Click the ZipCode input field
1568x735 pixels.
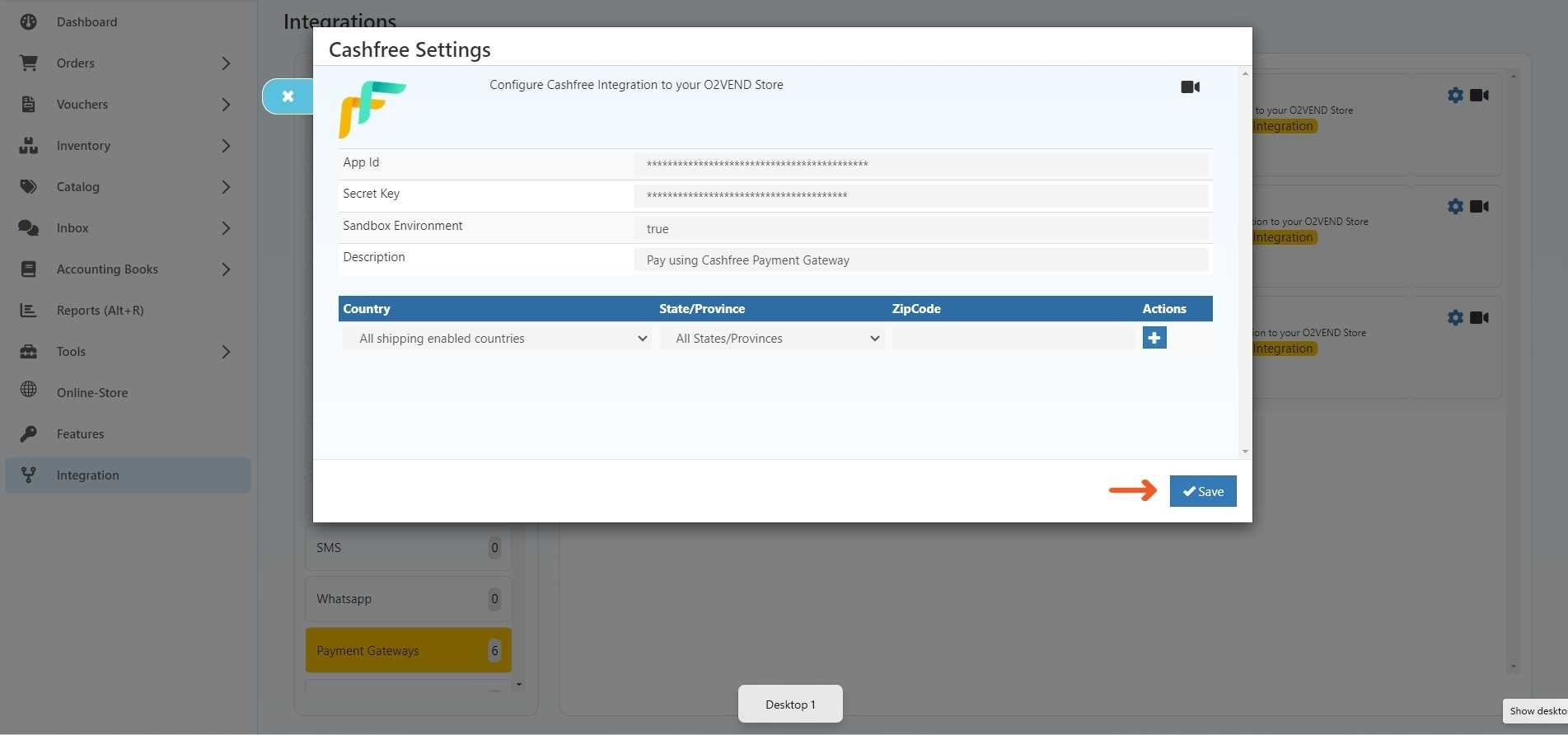[1013, 338]
